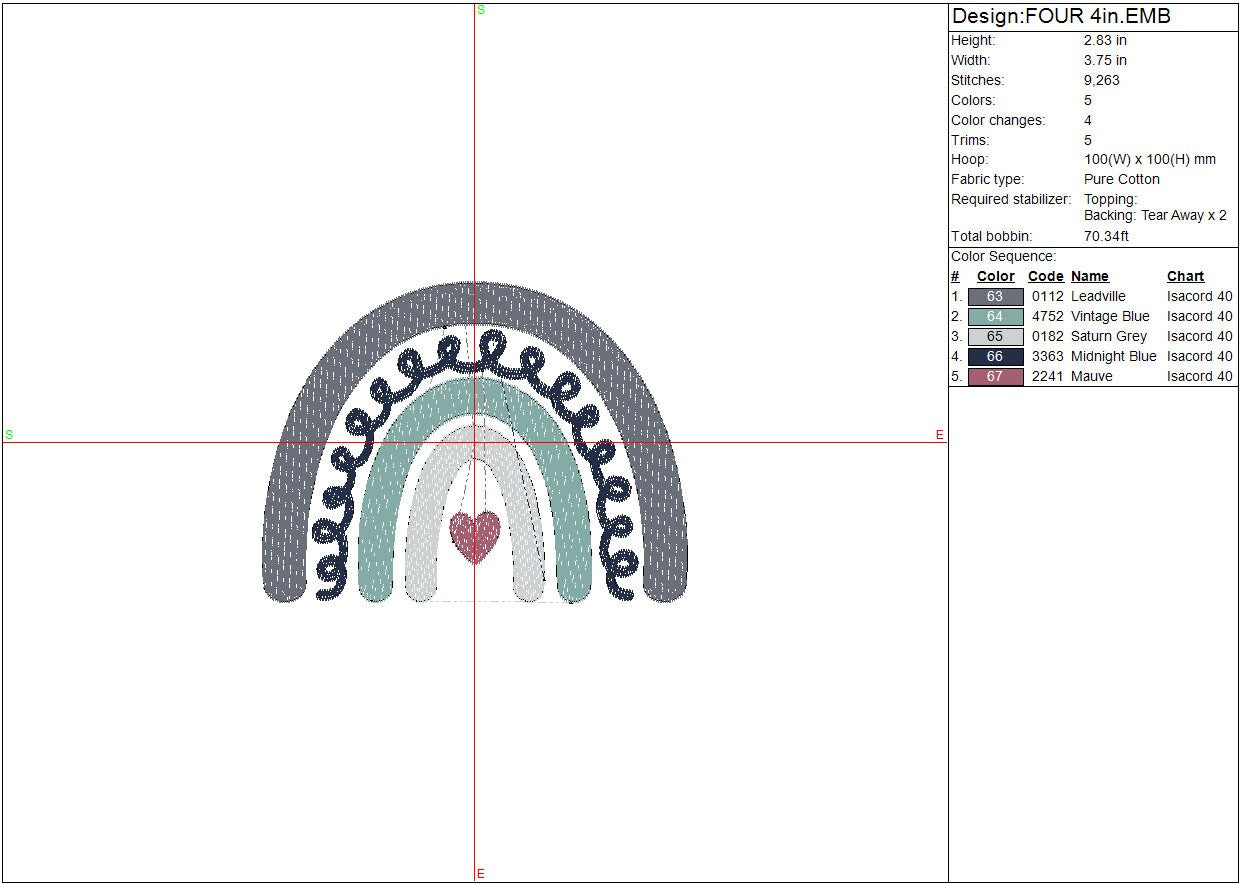This screenshot has width=1243, height=884.
Task: Choose the Midnight Blue swatch 66
Action: coord(995,357)
